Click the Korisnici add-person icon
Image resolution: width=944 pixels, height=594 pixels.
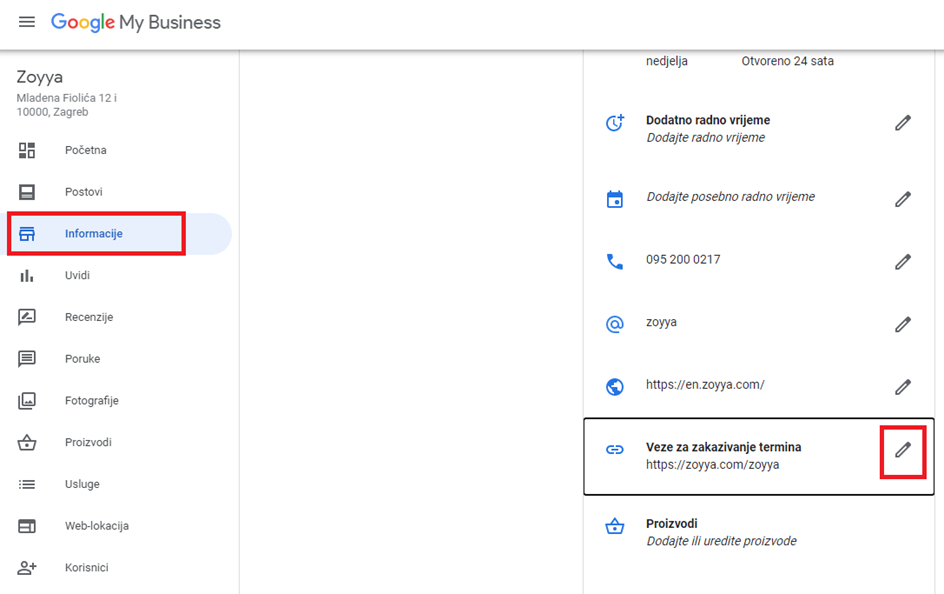click(26, 568)
